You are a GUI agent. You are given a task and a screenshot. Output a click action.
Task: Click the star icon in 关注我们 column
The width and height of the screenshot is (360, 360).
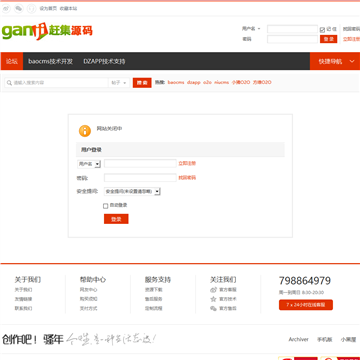coord(213,299)
